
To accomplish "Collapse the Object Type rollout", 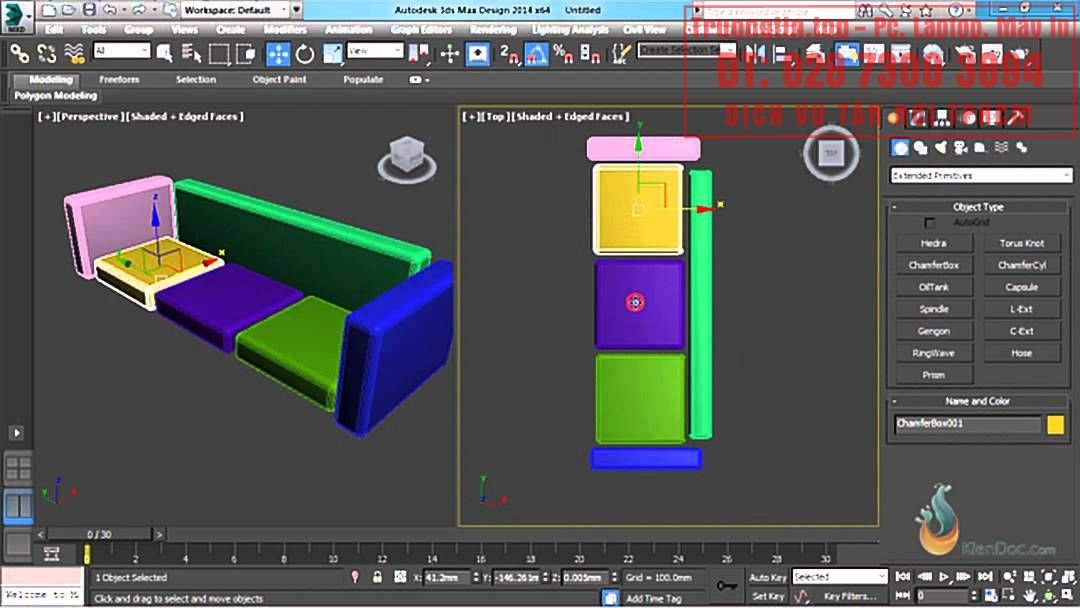I will pyautogui.click(x=978, y=207).
